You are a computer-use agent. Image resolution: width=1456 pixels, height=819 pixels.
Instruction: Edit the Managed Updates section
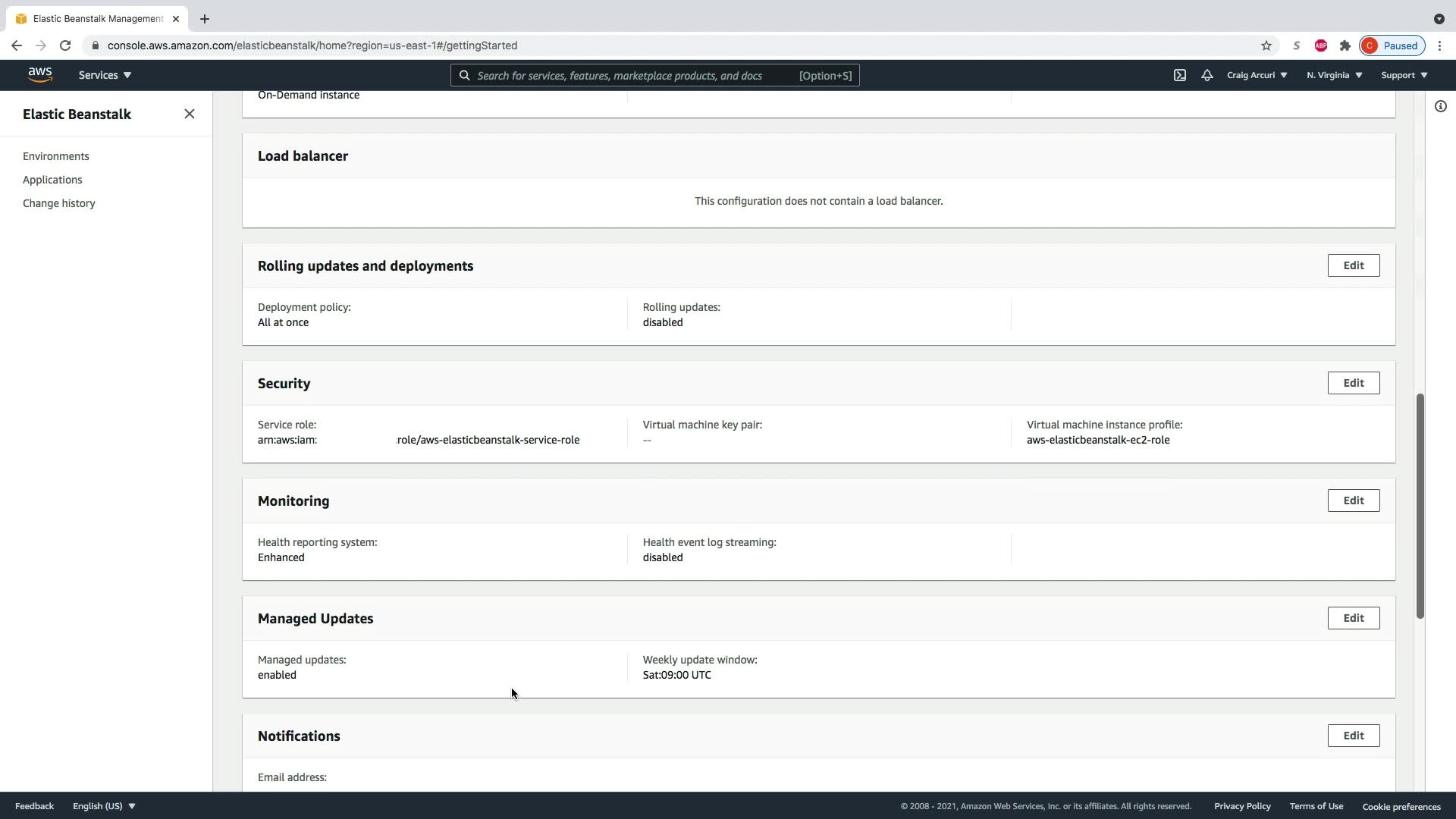click(x=1353, y=618)
